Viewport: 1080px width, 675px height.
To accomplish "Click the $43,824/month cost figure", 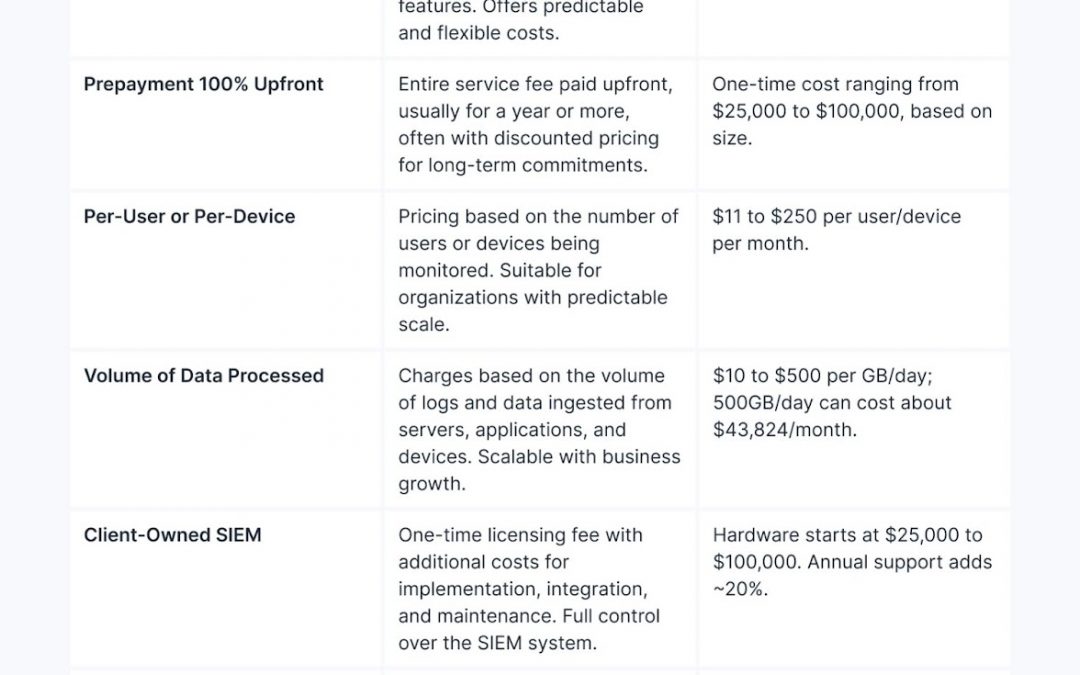I will [x=785, y=430].
